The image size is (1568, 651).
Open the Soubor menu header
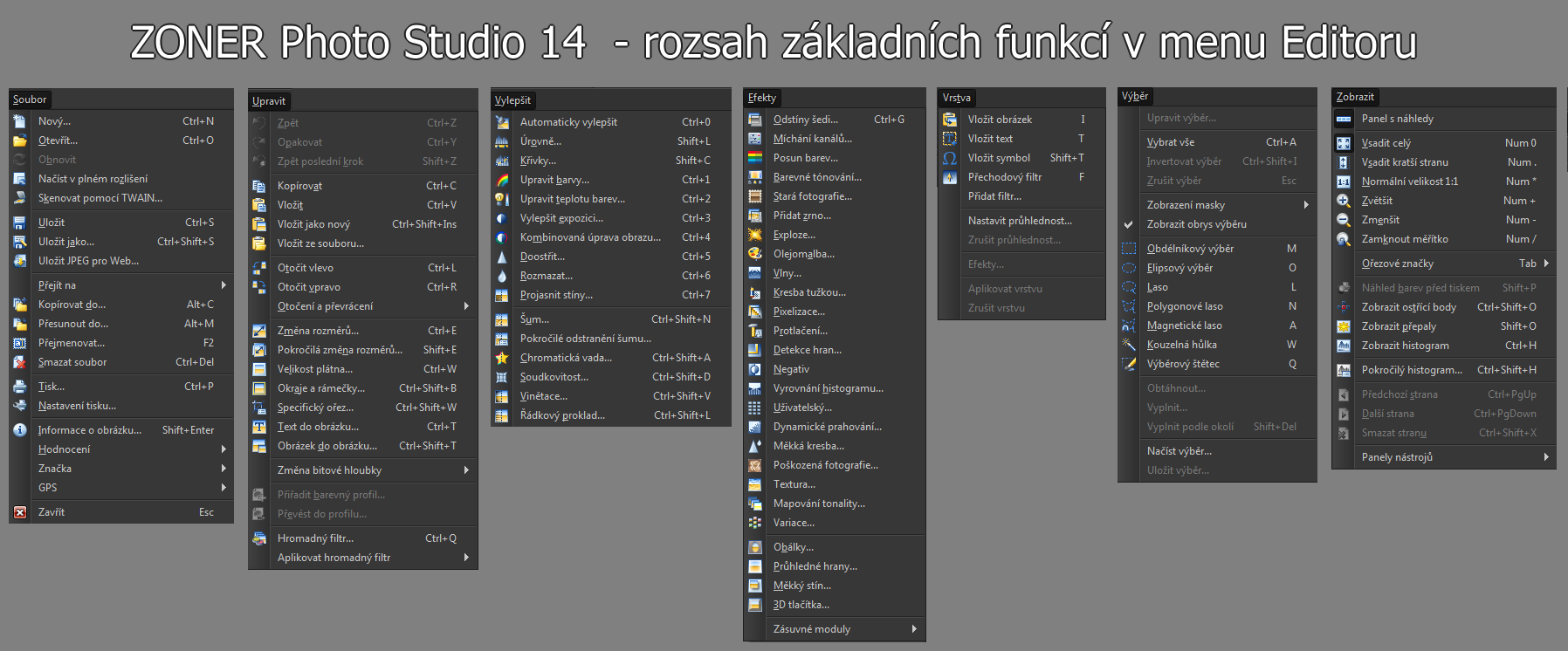[30, 99]
